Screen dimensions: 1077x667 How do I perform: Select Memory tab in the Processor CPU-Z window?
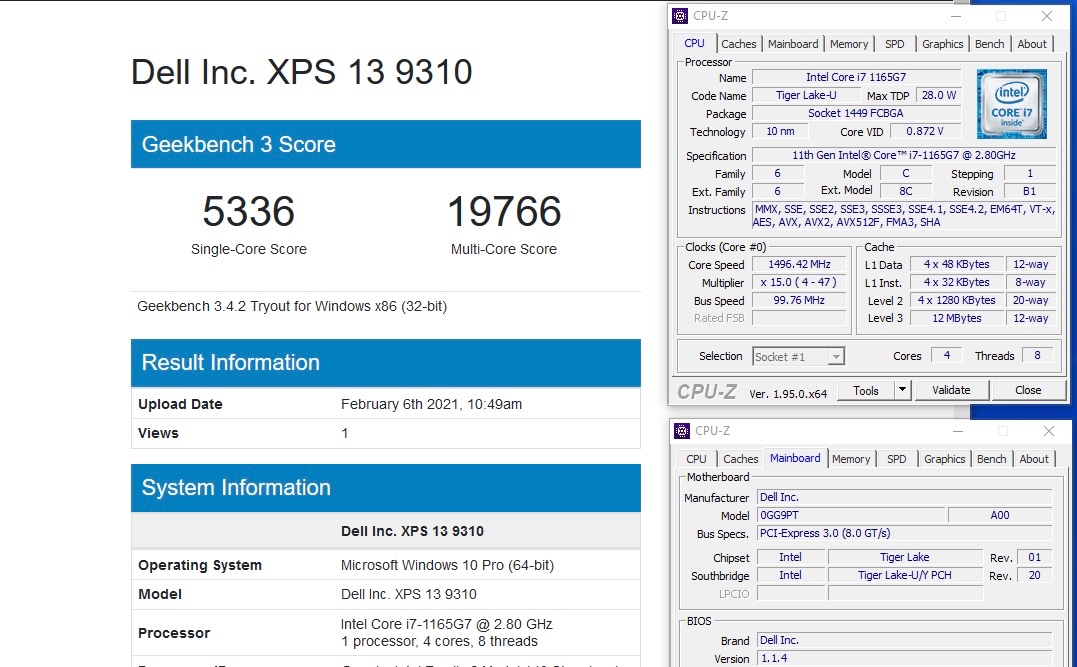pyautogui.click(x=849, y=44)
